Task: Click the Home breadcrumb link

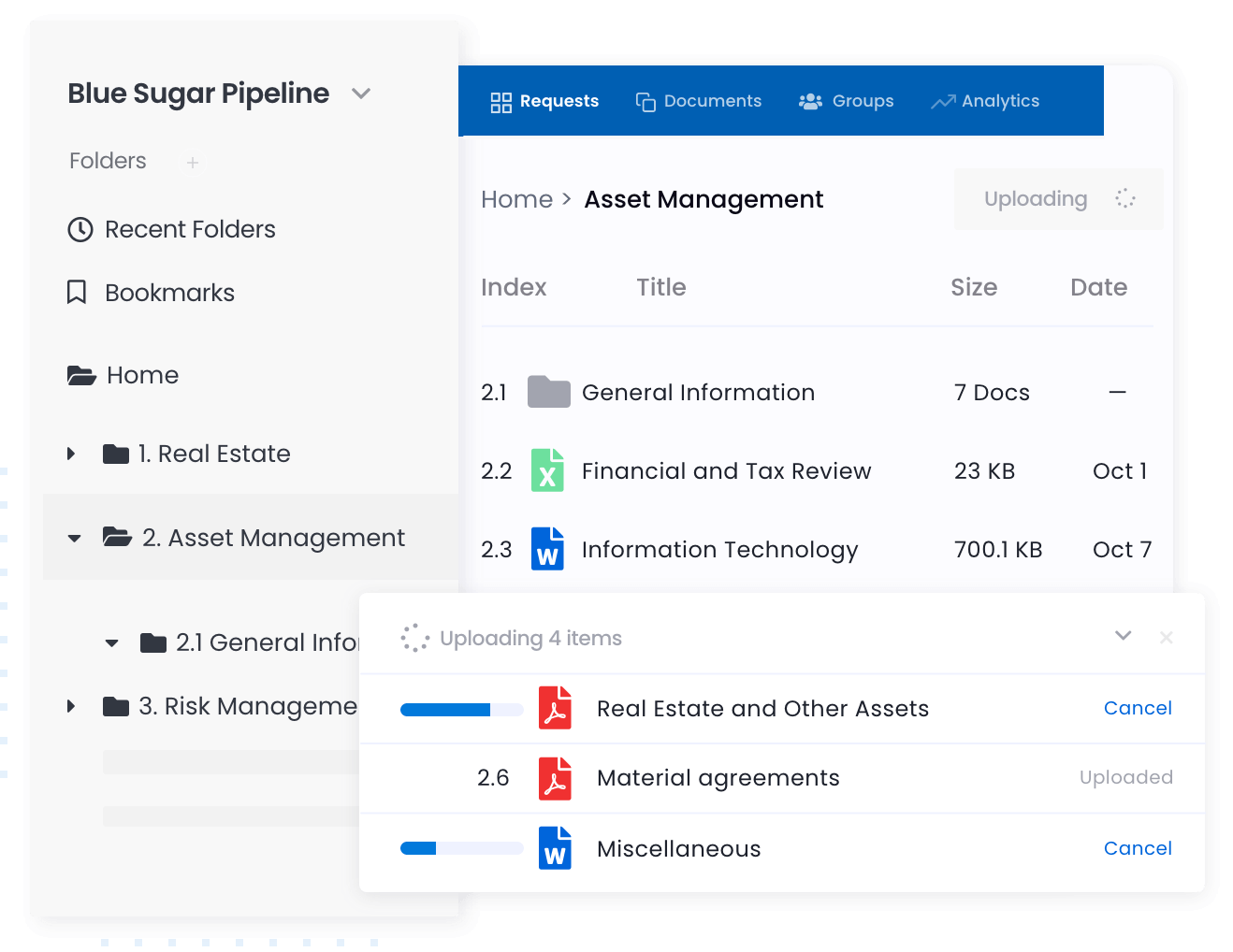Action: coord(516,199)
